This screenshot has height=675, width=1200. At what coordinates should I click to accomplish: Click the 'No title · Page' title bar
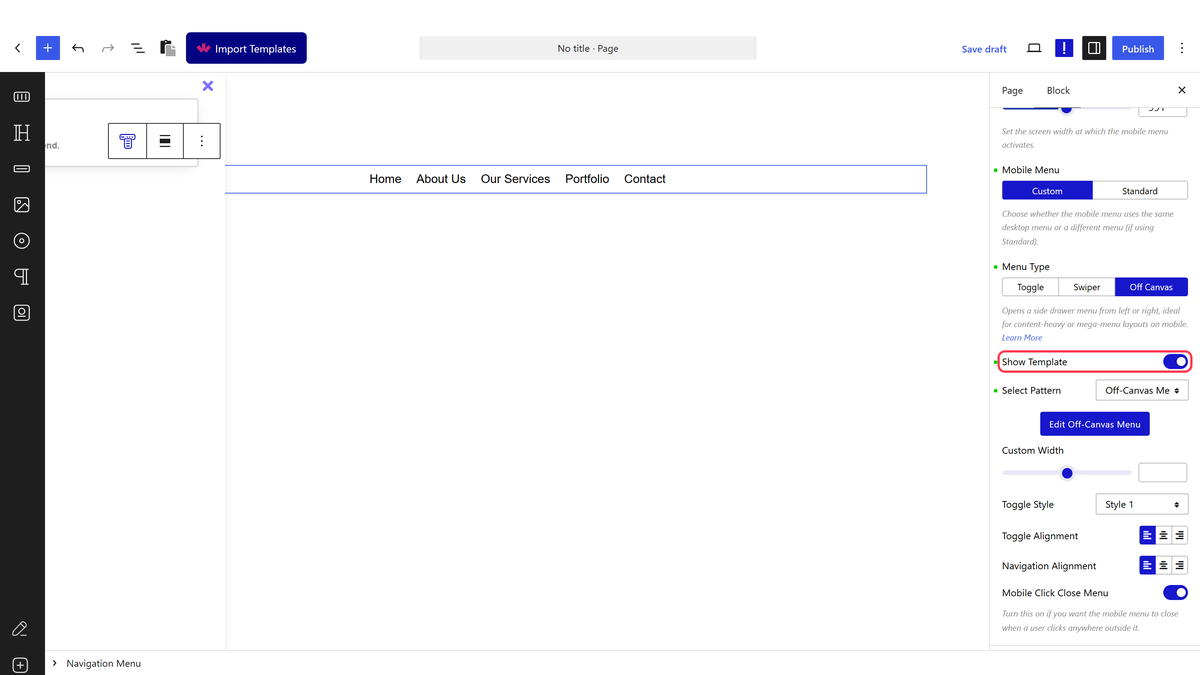(x=588, y=48)
